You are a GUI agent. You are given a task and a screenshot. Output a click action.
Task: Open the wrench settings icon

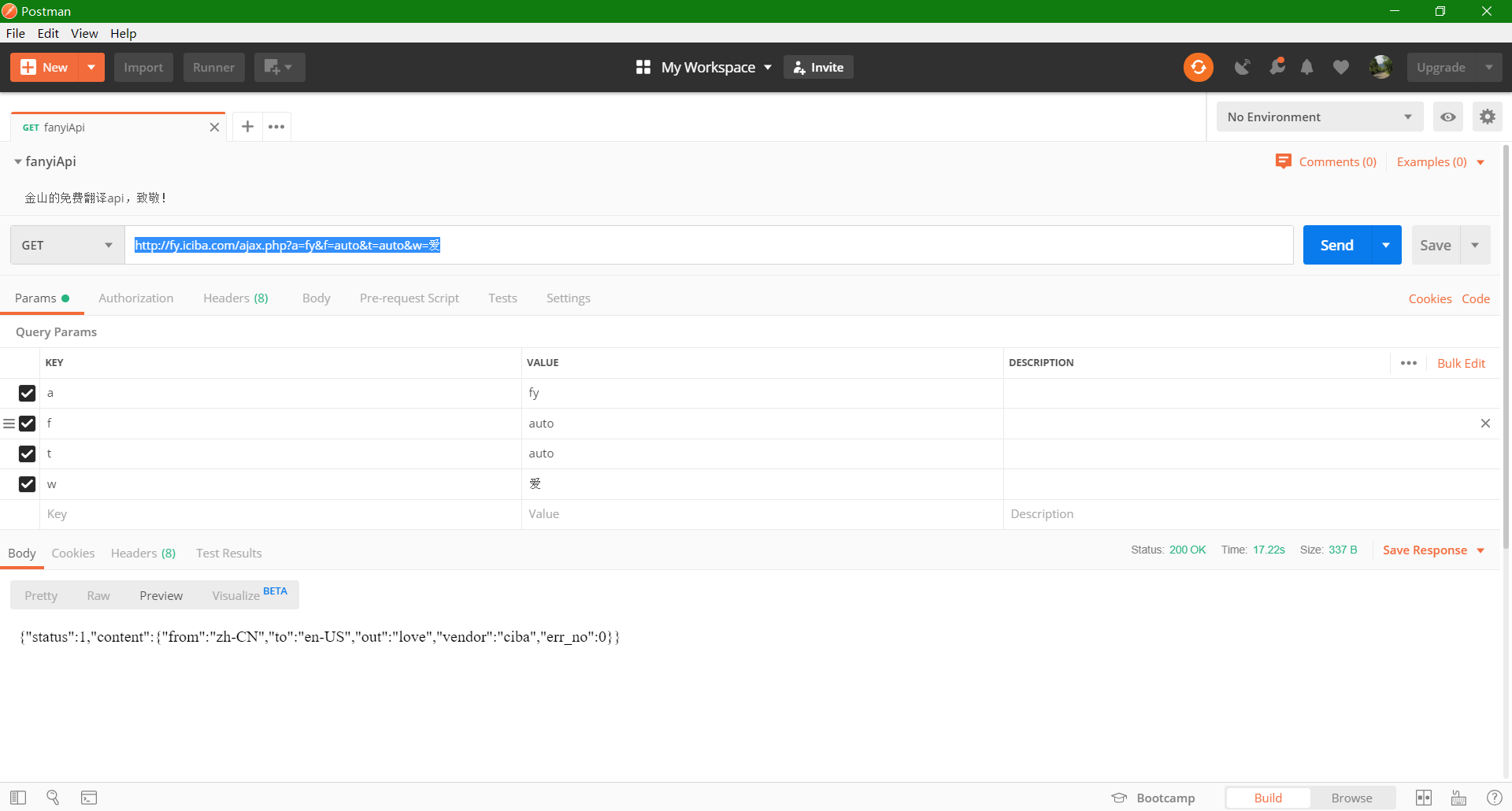(x=1277, y=67)
